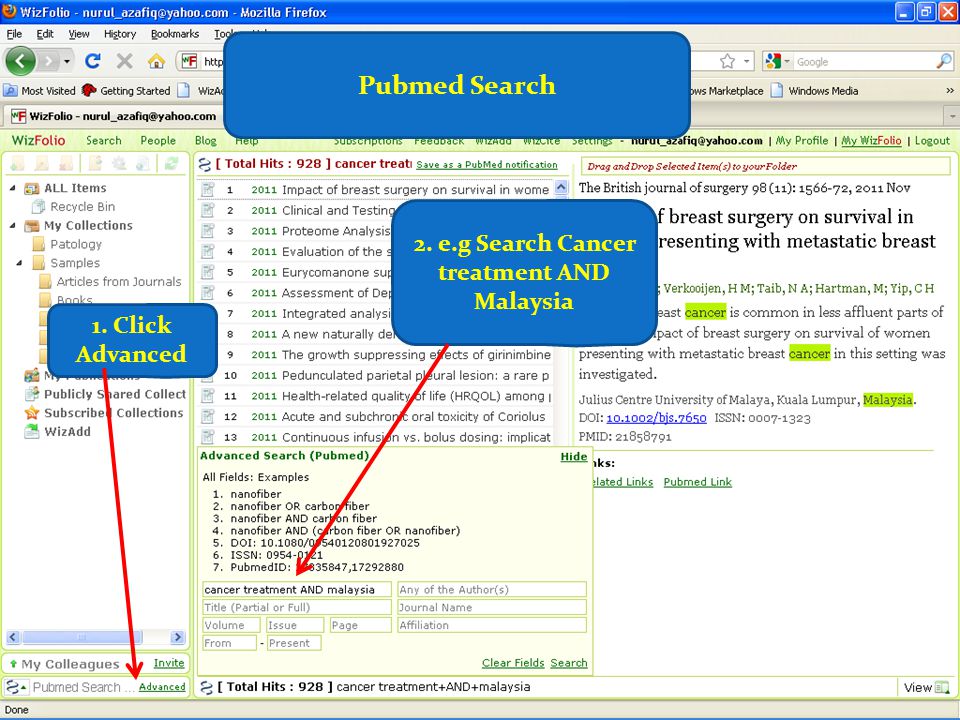Viewport: 960px width, 720px height.
Task: Click the Logout link
Action: click(932, 141)
